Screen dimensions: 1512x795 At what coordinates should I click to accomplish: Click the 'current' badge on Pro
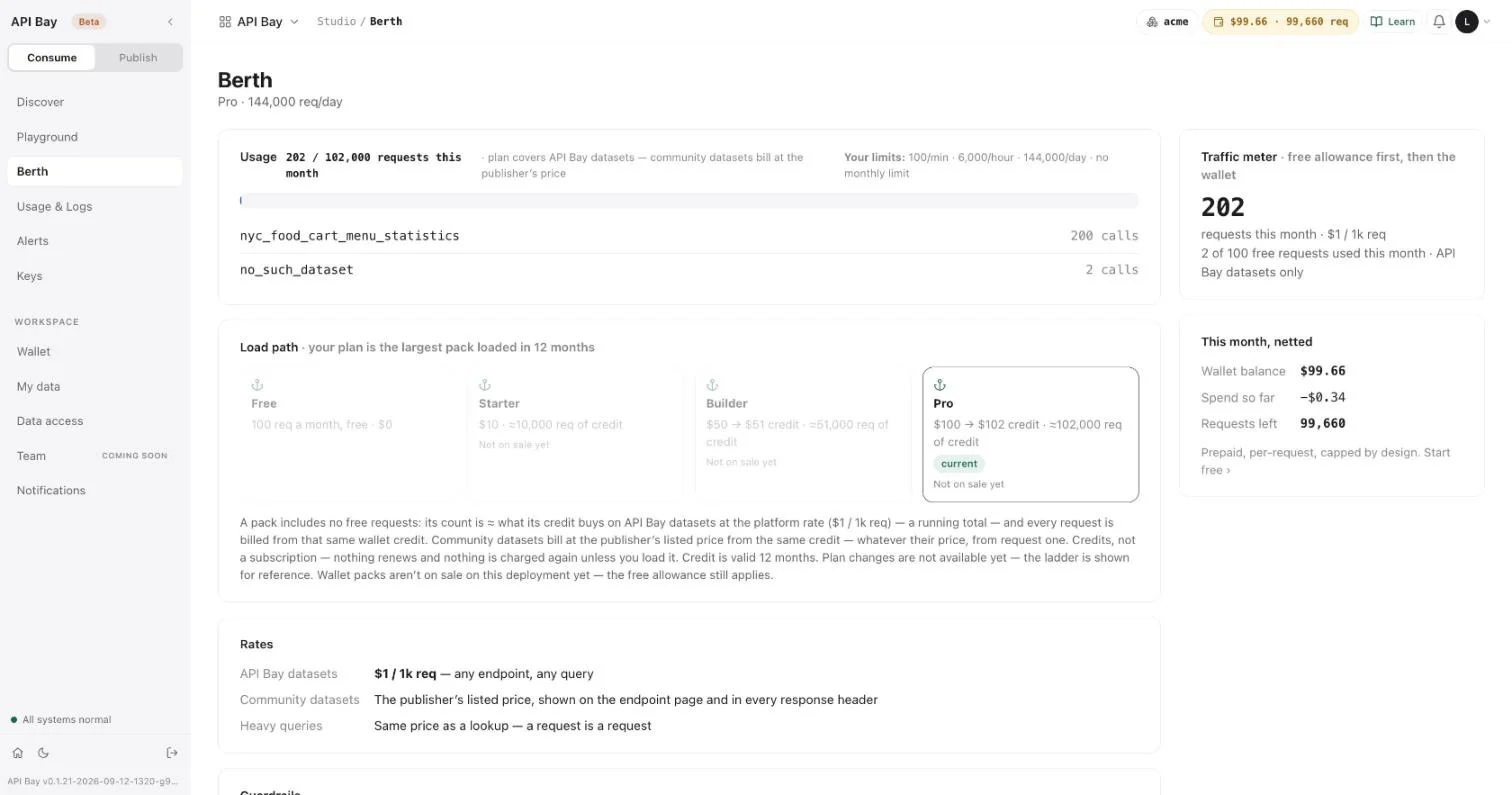pyautogui.click(x=959, y=464)
